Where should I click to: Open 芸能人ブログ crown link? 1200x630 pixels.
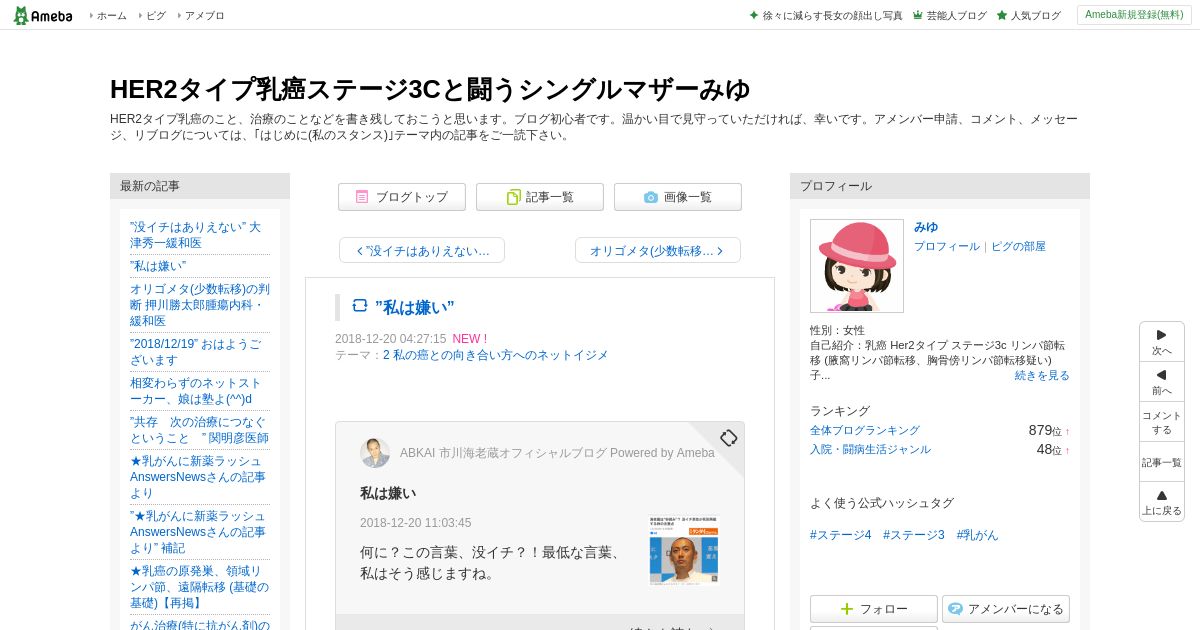[x=949, y=16]
